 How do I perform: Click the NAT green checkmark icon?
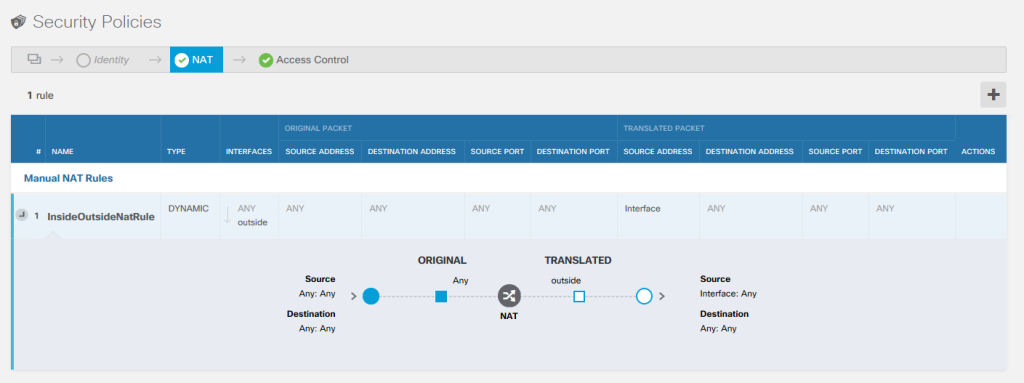182,60
